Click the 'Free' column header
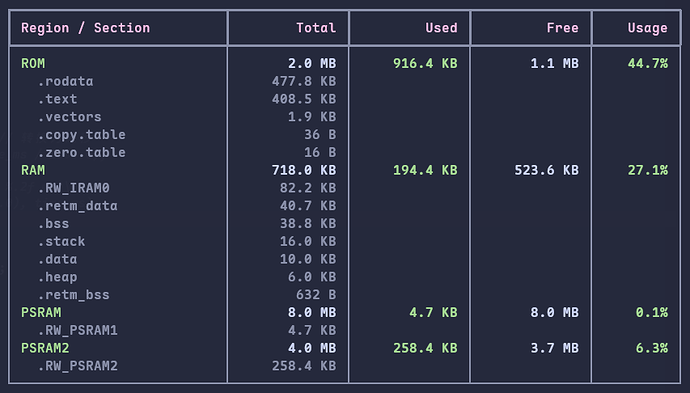This screenshot has width=690, height=393. [x=562, y=28]
